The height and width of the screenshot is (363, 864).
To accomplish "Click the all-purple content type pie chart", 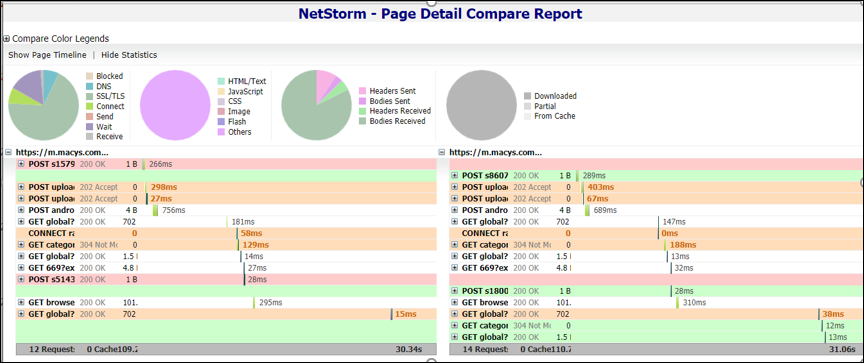I will coord(175,105).
